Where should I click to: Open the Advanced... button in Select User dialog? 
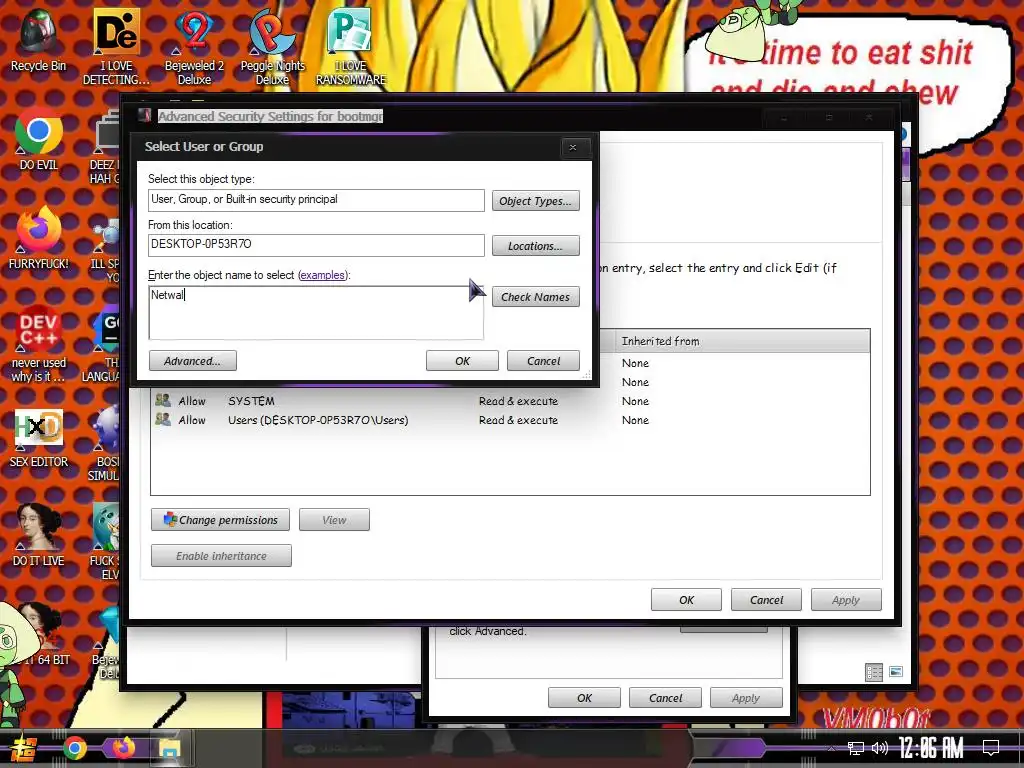193,361
